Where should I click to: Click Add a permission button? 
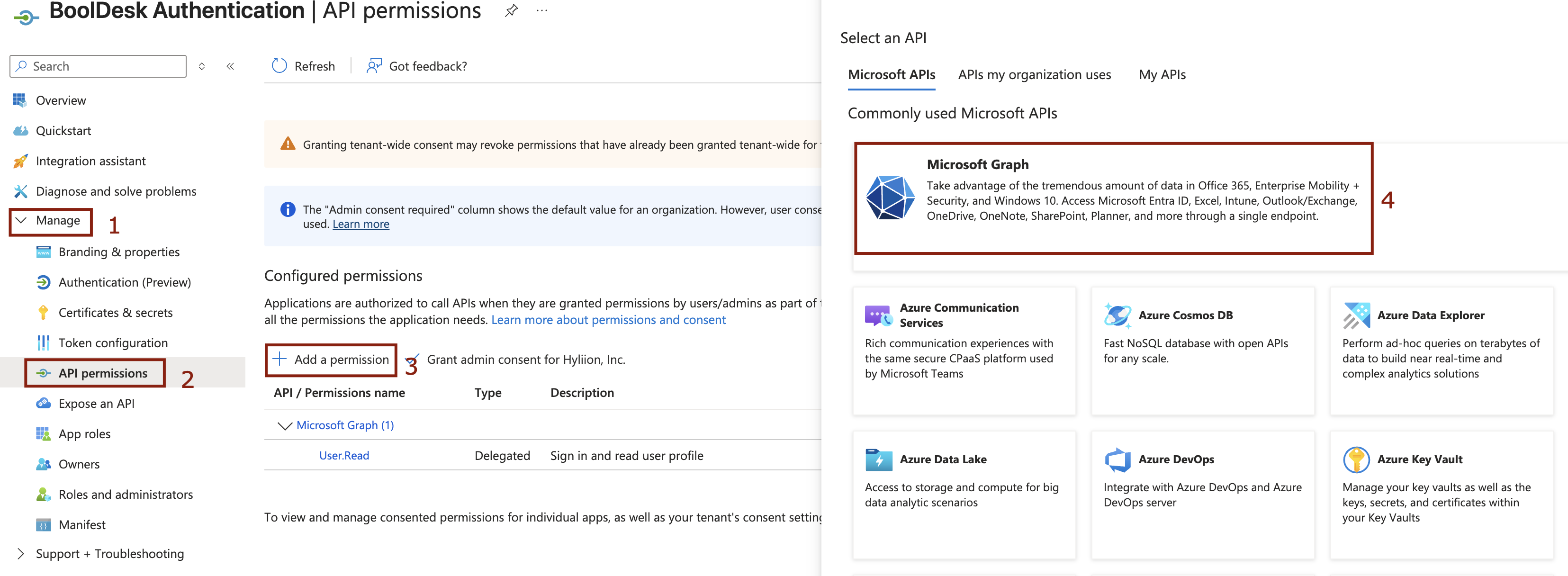coord(331,359)
